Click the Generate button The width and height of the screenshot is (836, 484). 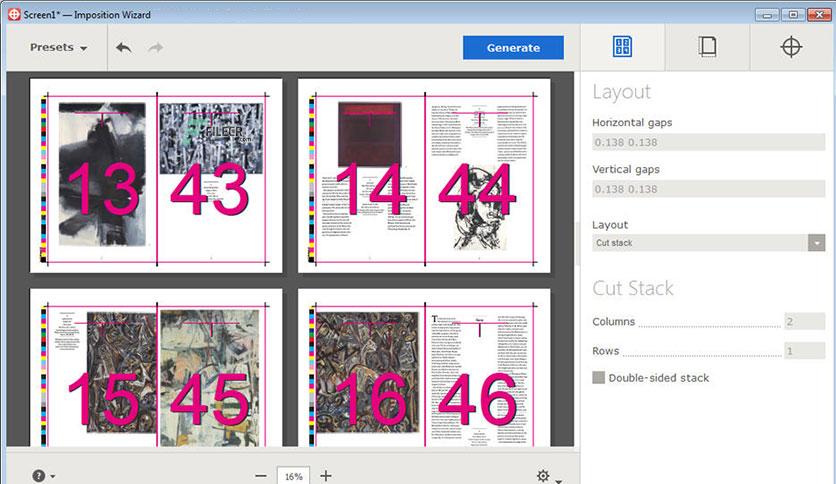(x=513, y=47)
